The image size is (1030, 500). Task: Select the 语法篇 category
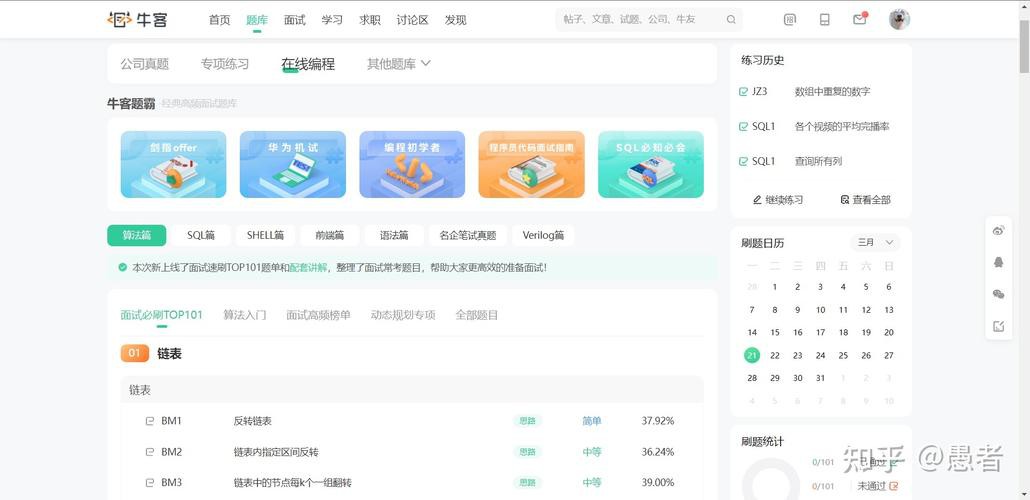click(x=394, y=235)
